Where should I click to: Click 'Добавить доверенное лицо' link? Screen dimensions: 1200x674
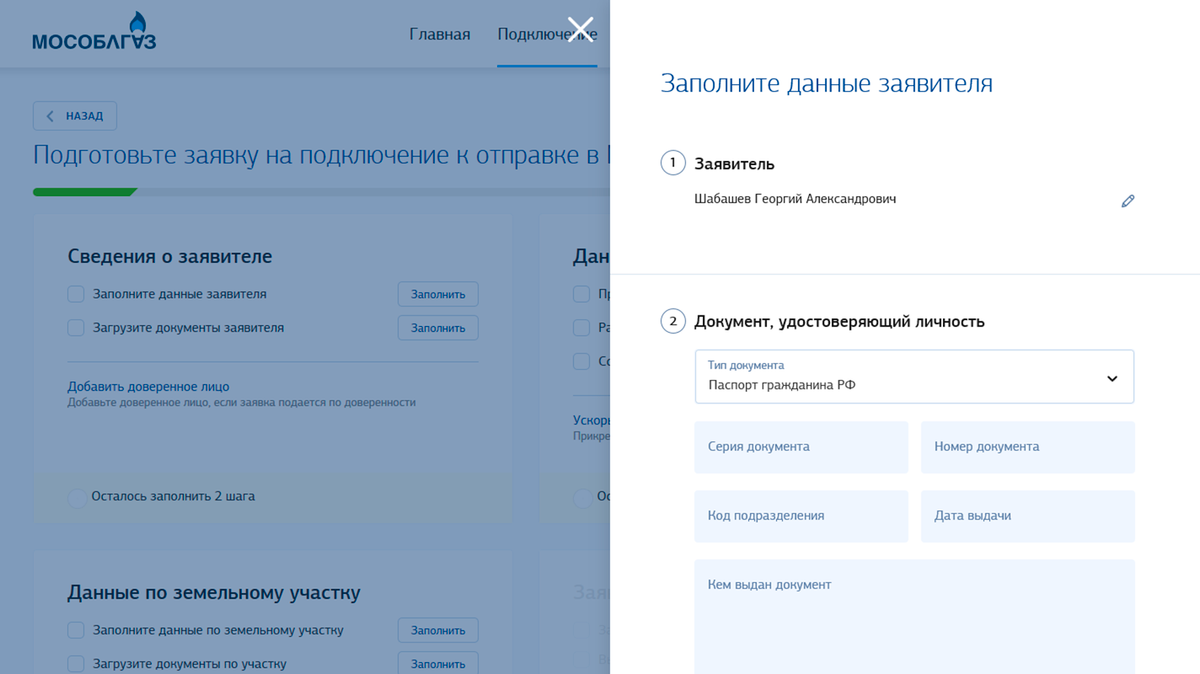148,386
